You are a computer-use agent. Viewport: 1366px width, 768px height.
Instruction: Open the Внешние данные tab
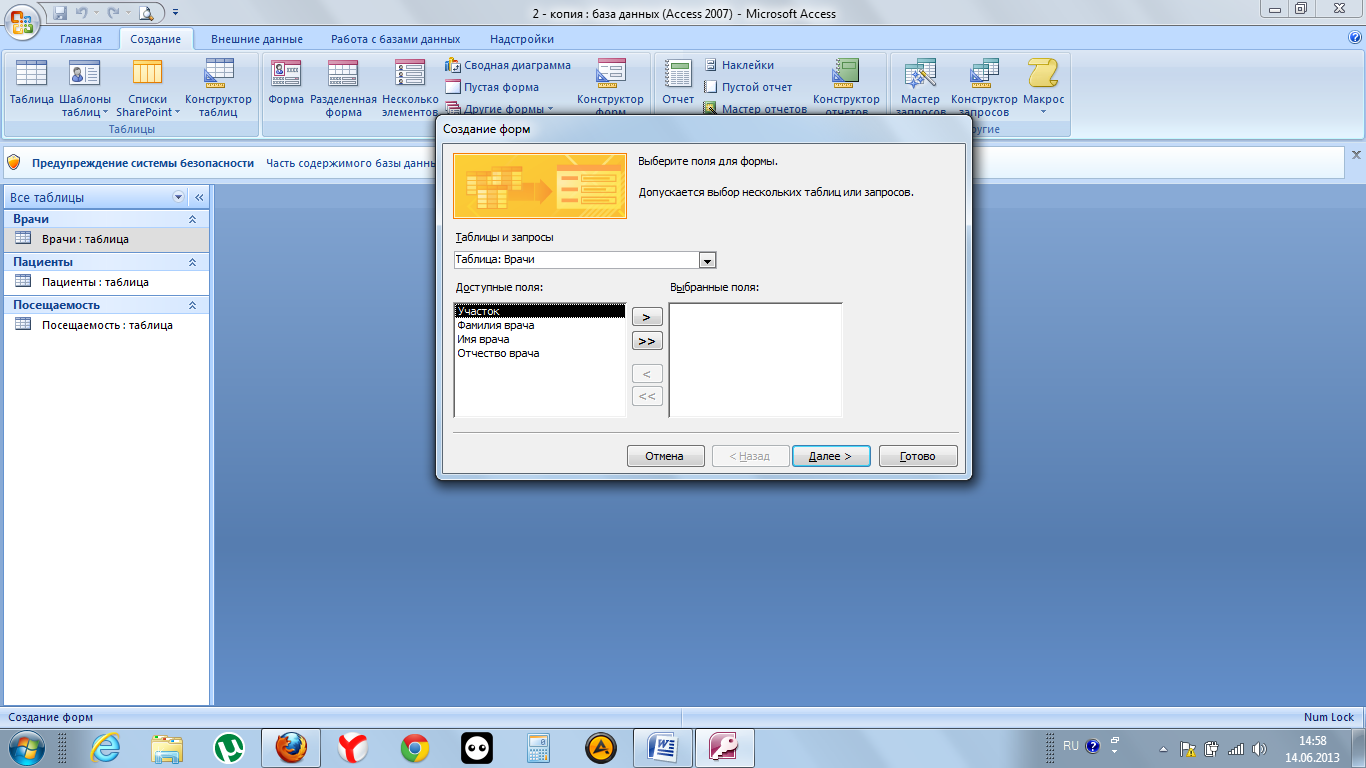[x=257, y=39]
